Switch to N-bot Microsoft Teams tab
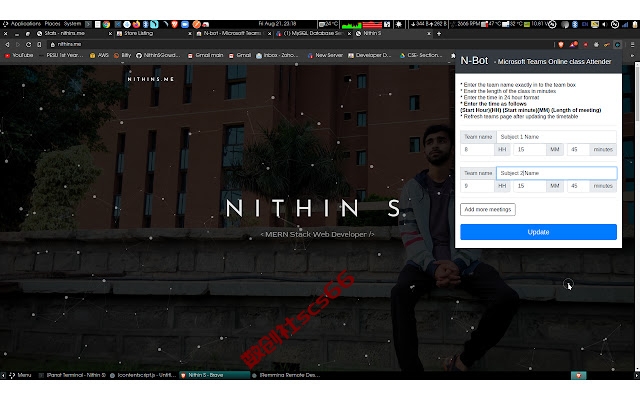640x400 pixels. (231, 33)
